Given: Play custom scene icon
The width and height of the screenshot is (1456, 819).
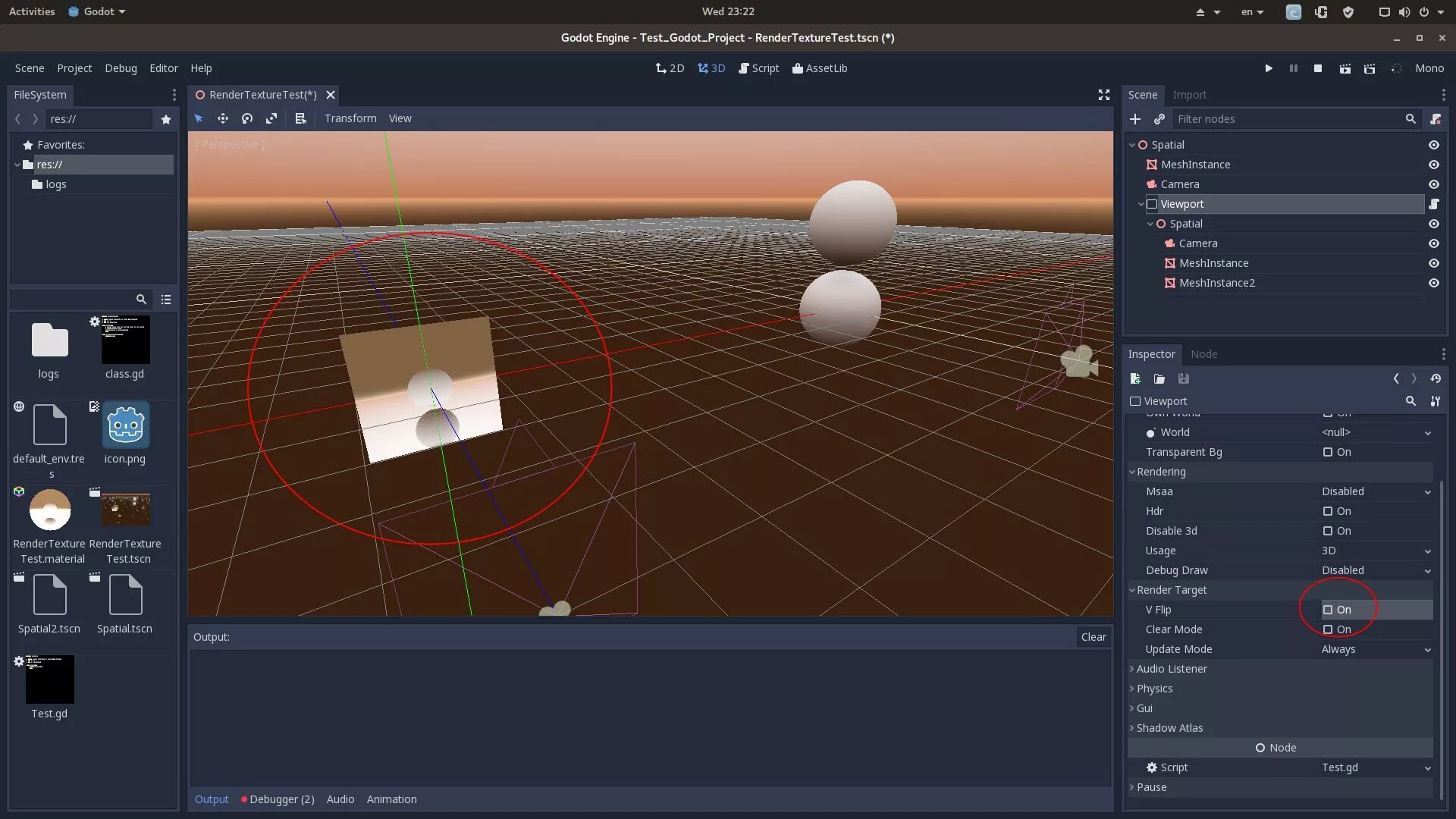Looking at the screenshot, I should point(1370,68).
